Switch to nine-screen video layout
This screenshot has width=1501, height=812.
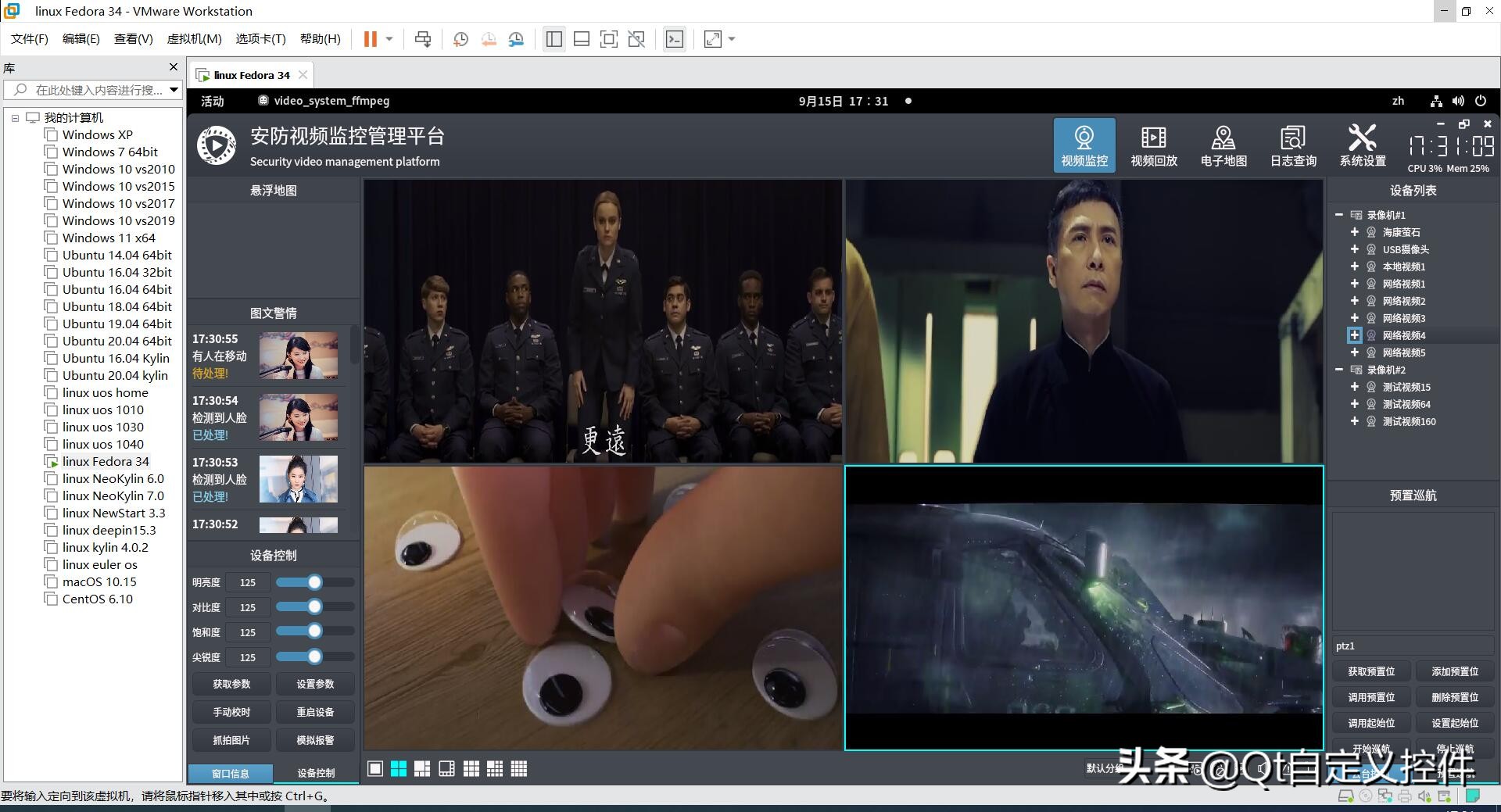[471, 769]
